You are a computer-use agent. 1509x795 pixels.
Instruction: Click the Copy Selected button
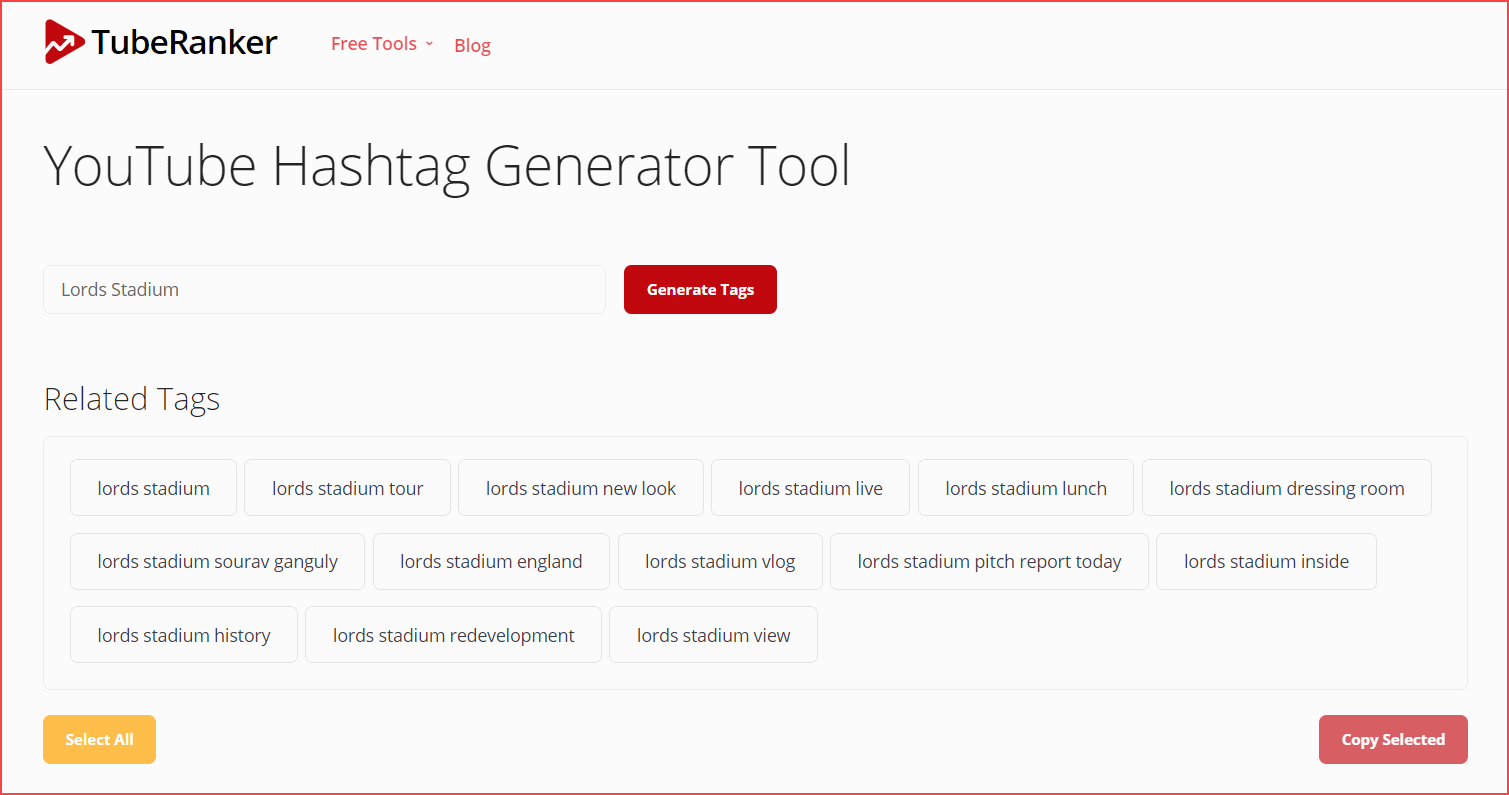(x=1393, y=739)
